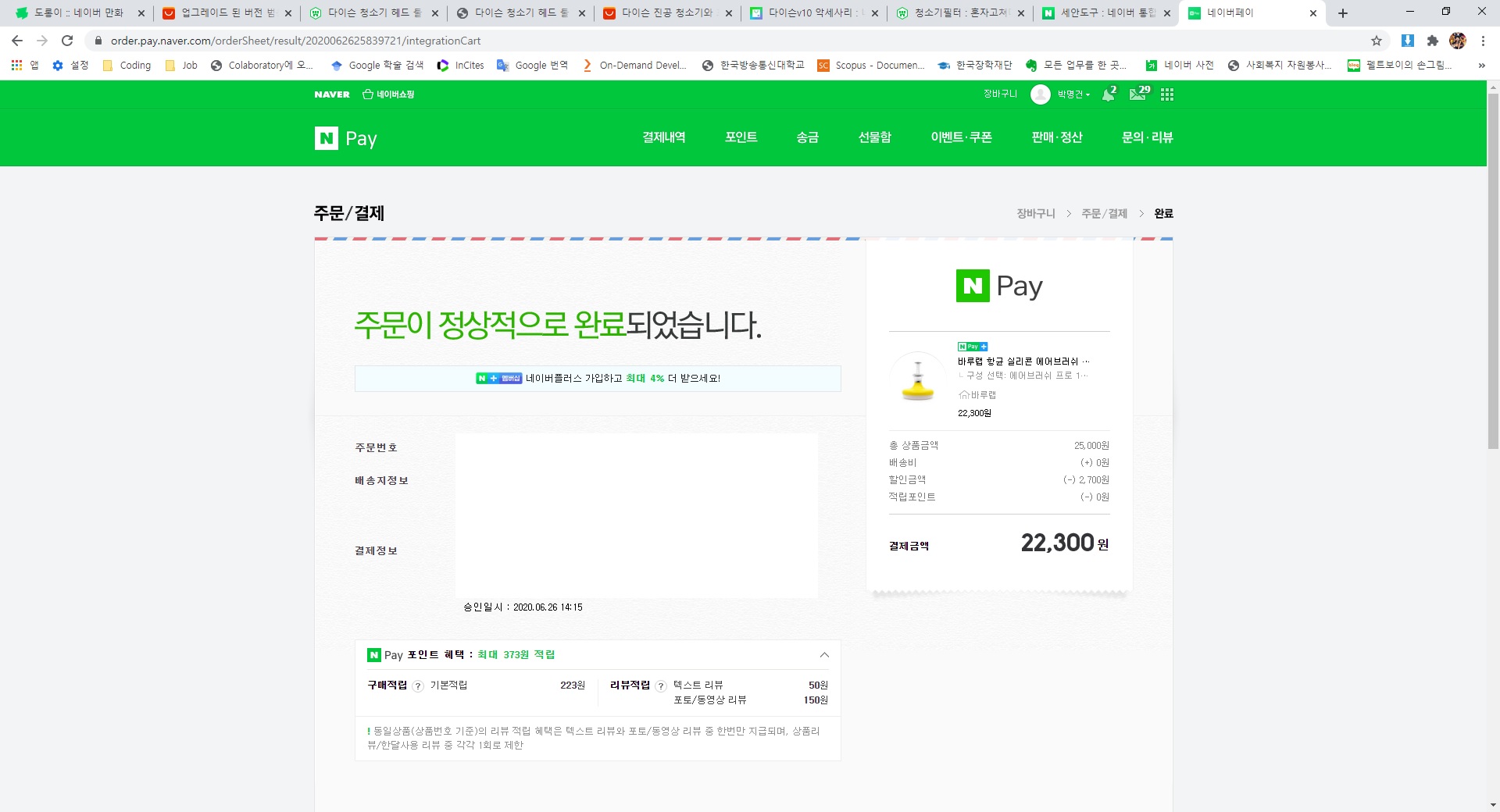The height and width of the screenshot is (812, 1500).
Task: Open mail icon showing 29 unread
Action: tap(1140, 94)
